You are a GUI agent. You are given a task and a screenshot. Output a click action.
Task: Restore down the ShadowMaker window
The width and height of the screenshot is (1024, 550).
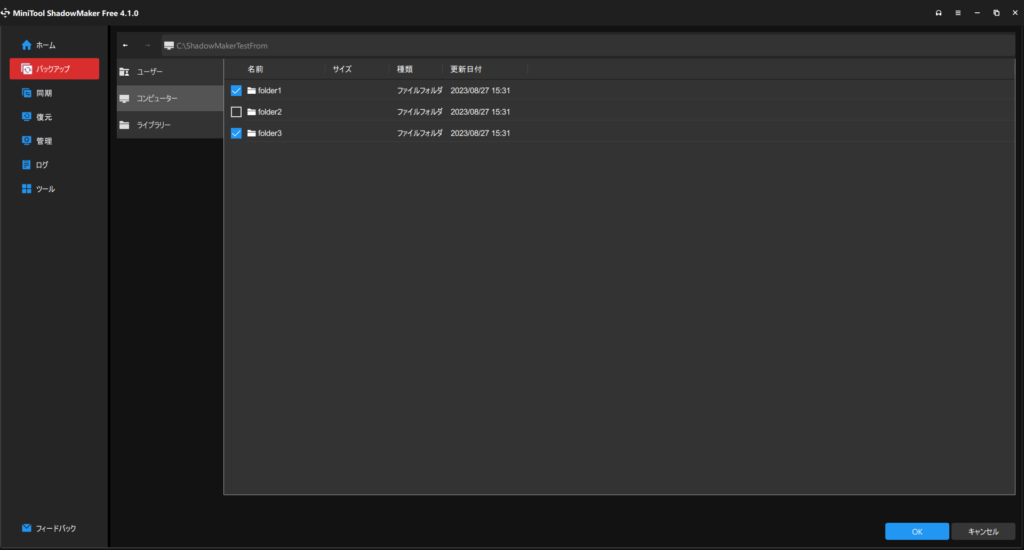click(996, 13)
